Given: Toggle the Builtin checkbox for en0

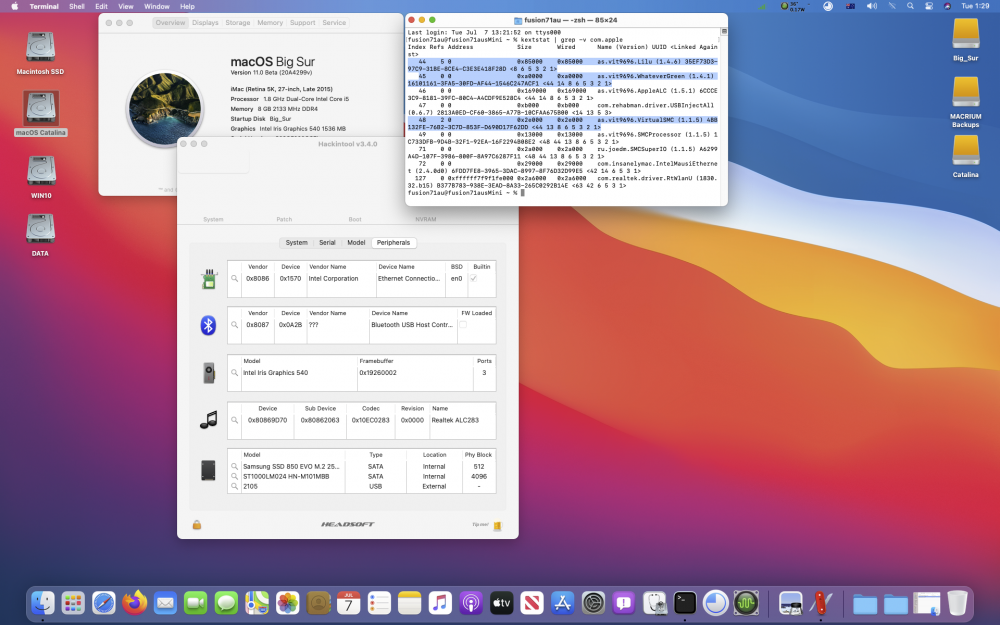Looking at the screenshot, I should 473,279.
